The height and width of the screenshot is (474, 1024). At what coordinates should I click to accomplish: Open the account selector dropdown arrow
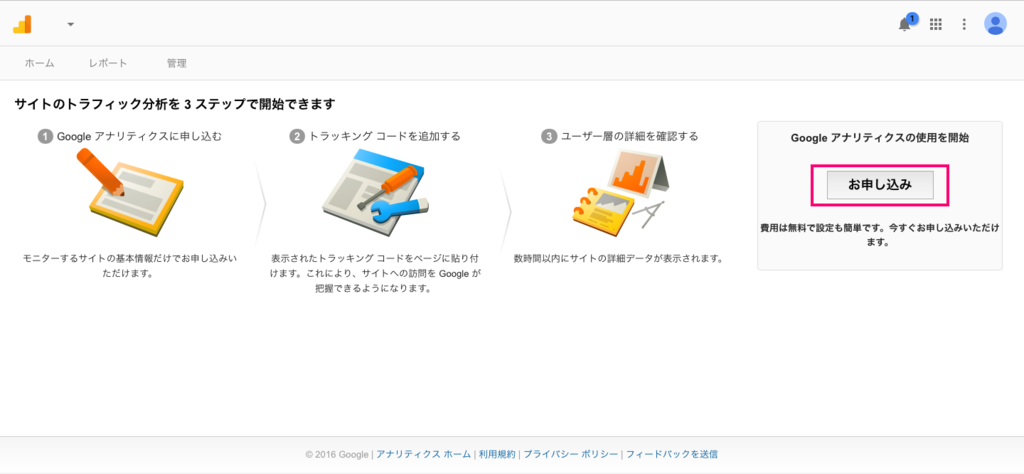[x=71, y=25]
